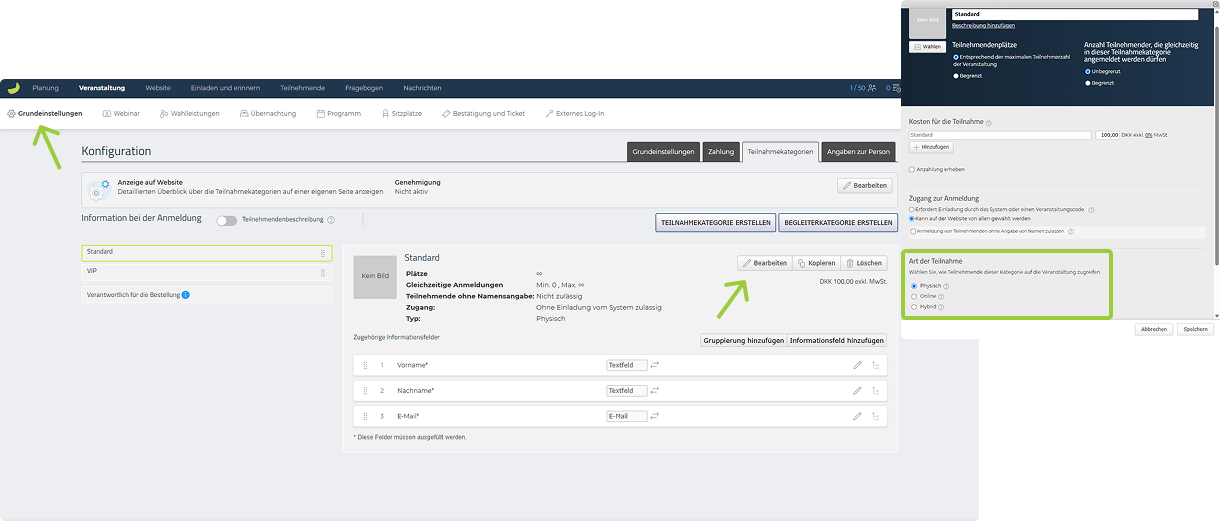Viewport: 1220px width, 521px height.
Task: Switch to the Zahlung tab
Action: (721, 152)
